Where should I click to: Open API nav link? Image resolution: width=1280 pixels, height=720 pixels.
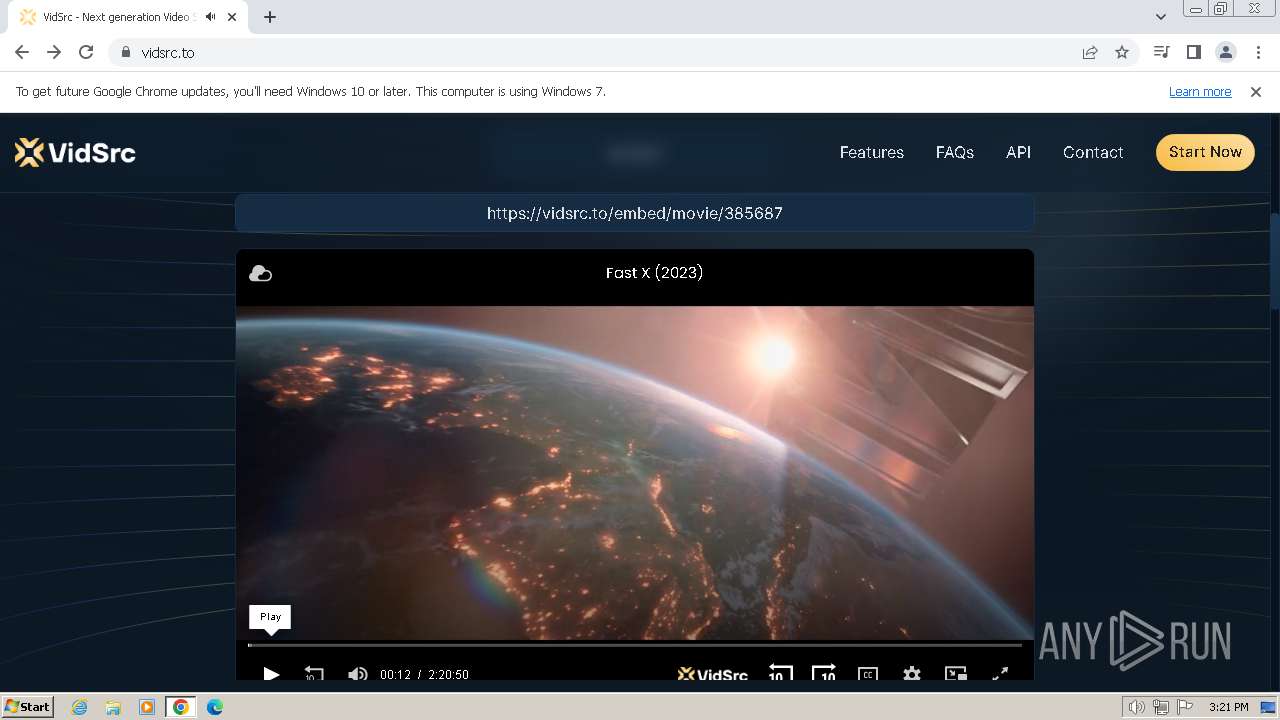1018,152
